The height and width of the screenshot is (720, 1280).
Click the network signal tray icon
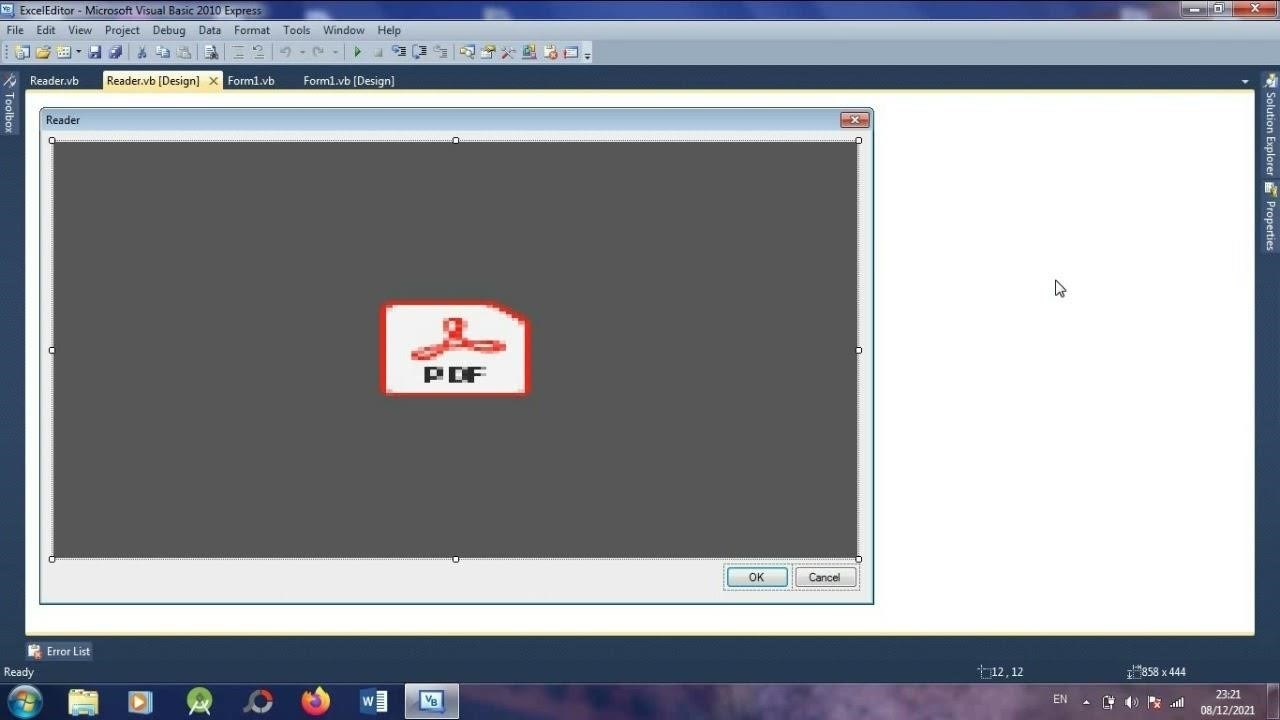pyautogui.click(x=1177, y=702)
